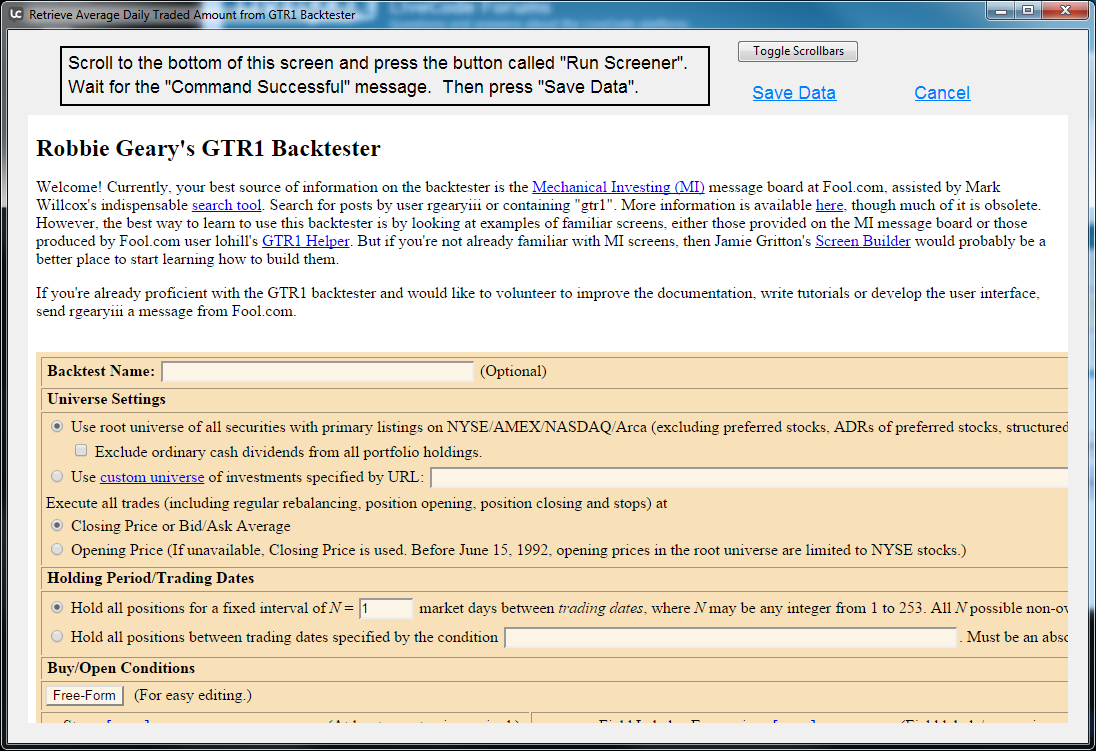The image size is (1096, 751).
Task: Enable Exclude ordinary cash dividends checkbox
Action: (x=81, y=451)
